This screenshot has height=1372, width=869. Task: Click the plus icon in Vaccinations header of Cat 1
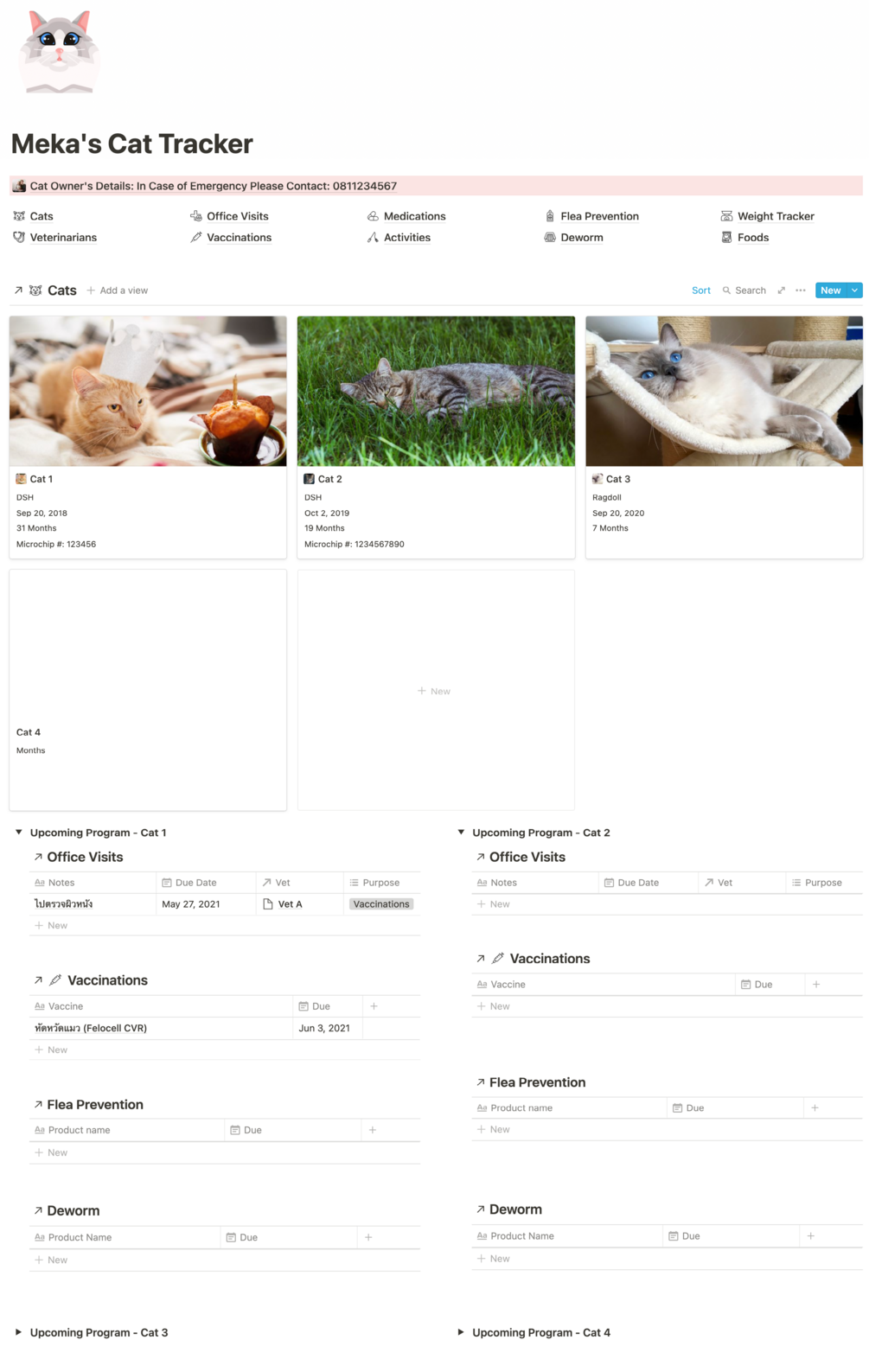pyautogui.click(x=374, y=1006)
